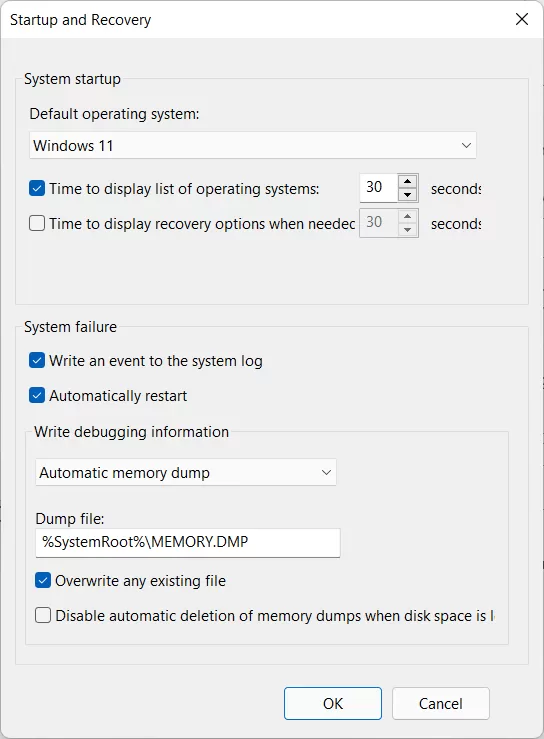Viewport: 544px width, 739px height.
Task: Enable 'Time to display recovery options' checkbox
Action: (37, 223)
